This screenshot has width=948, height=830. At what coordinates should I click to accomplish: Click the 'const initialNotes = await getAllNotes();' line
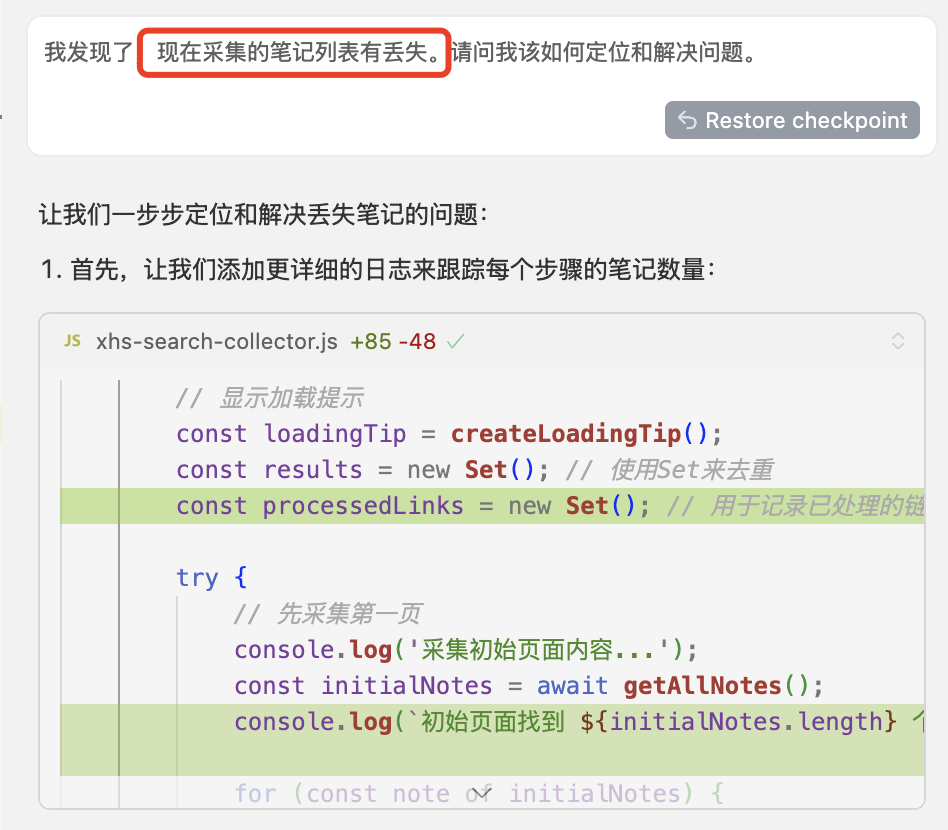[529, 686]
